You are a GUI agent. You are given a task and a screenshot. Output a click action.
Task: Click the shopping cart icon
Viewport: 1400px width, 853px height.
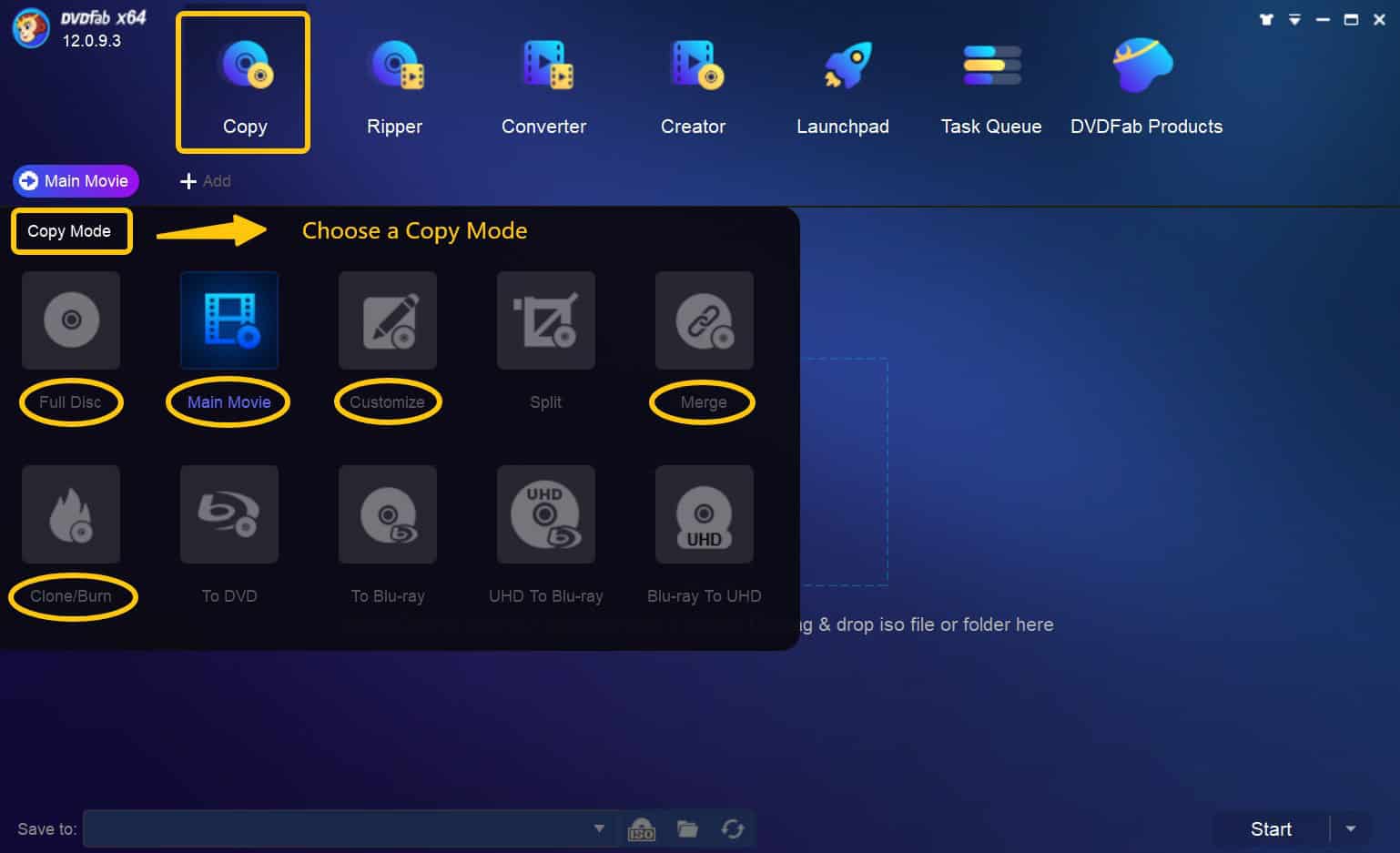click(x=1265, y=18)
